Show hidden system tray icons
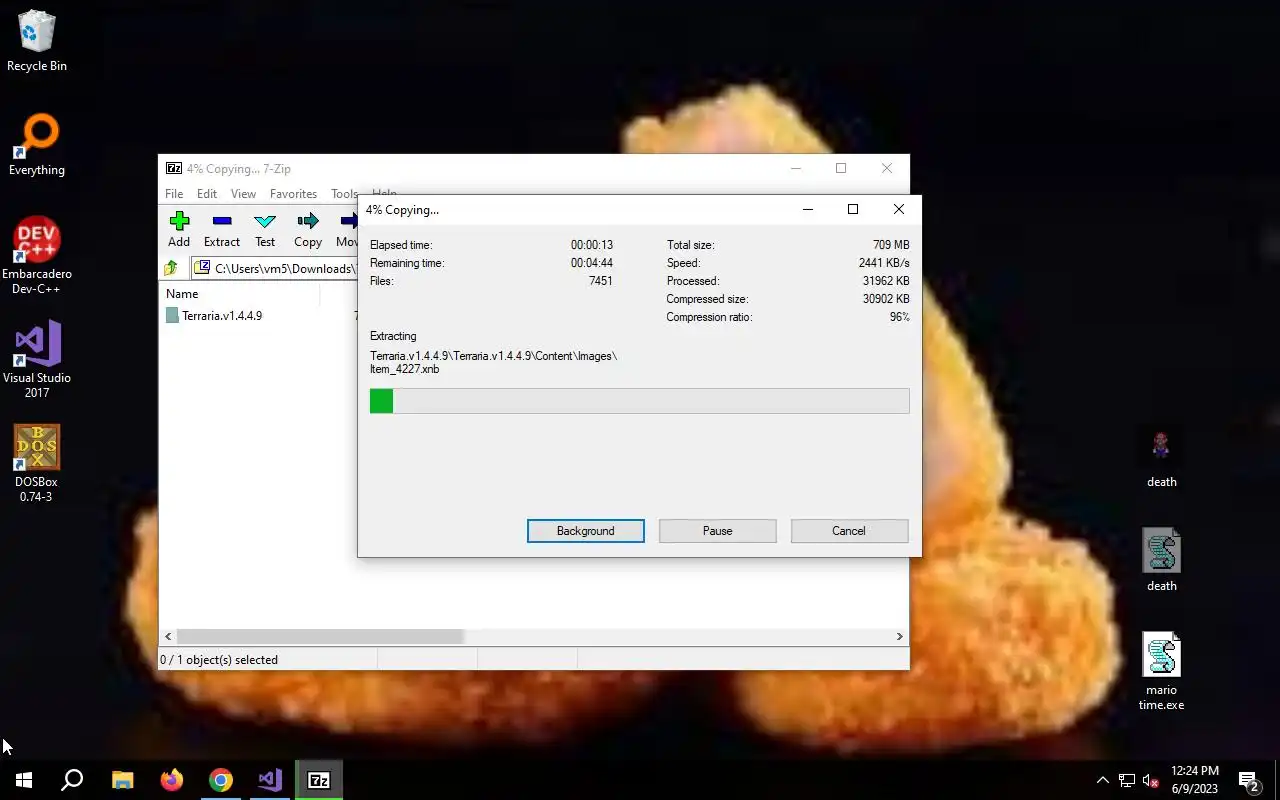Screen dimensions: 1280x800 [x=1102, y=780]
